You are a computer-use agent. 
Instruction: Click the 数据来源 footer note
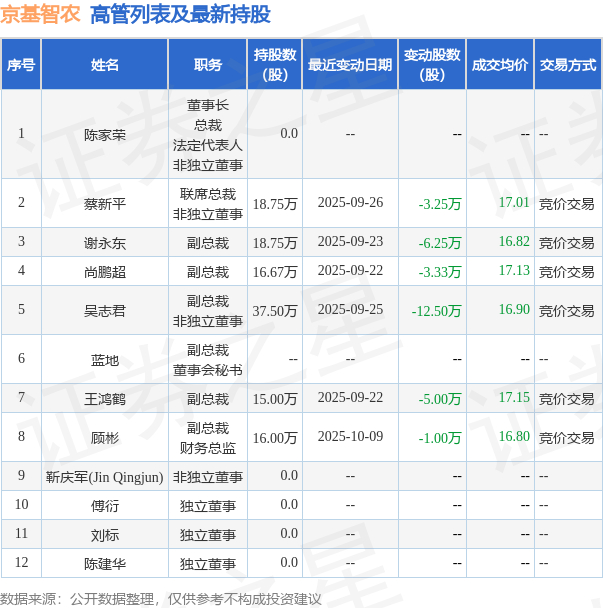(x=161, y=599)
